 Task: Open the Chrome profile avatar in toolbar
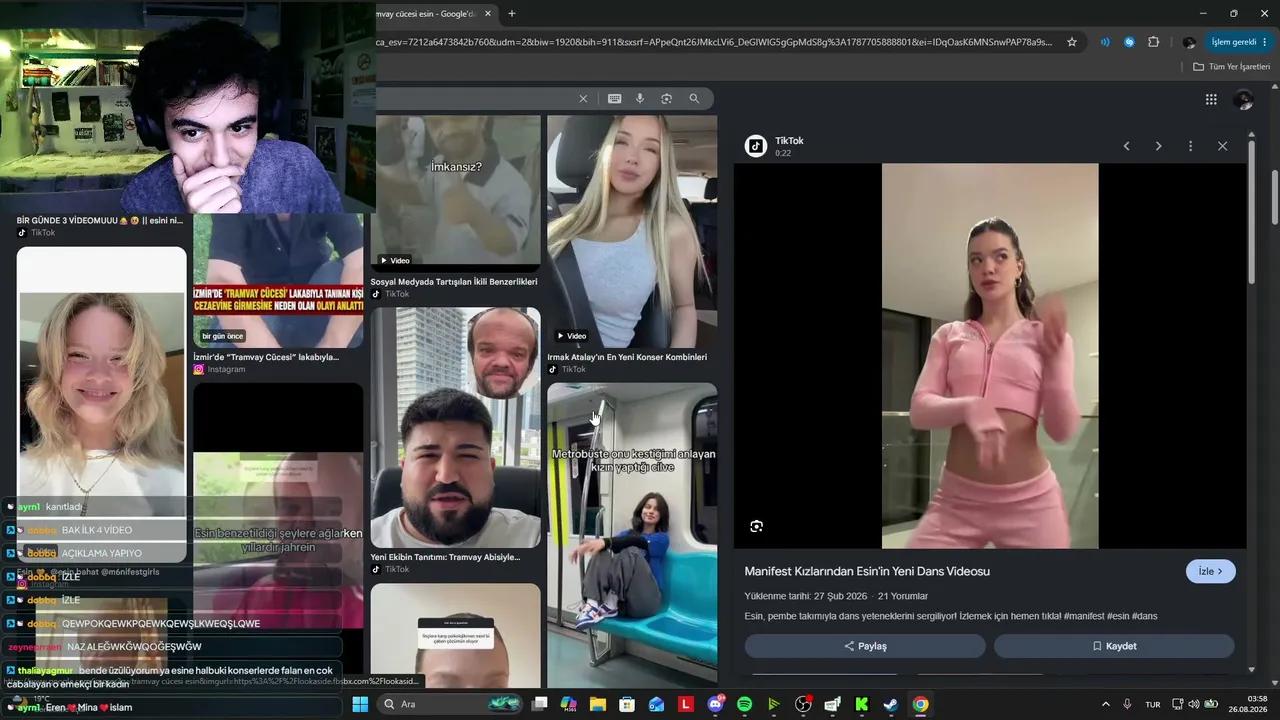click(x=1189, y=42)
